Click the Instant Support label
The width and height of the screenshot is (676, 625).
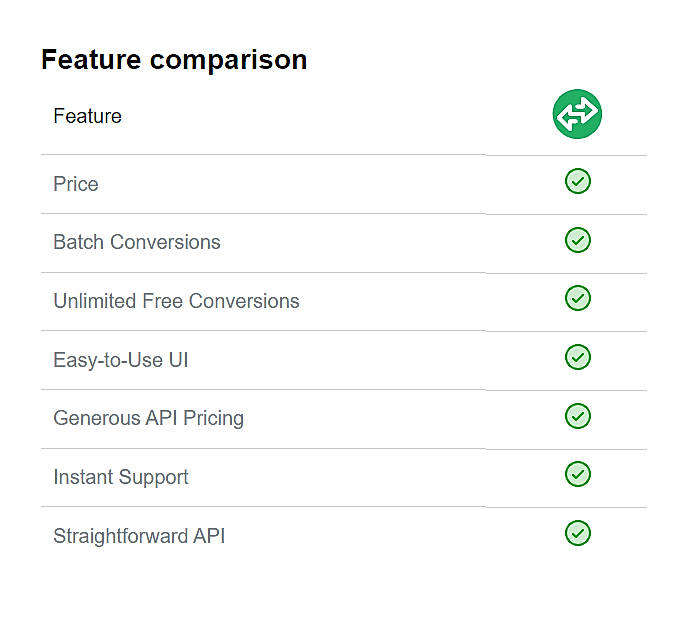coord(121,477)
